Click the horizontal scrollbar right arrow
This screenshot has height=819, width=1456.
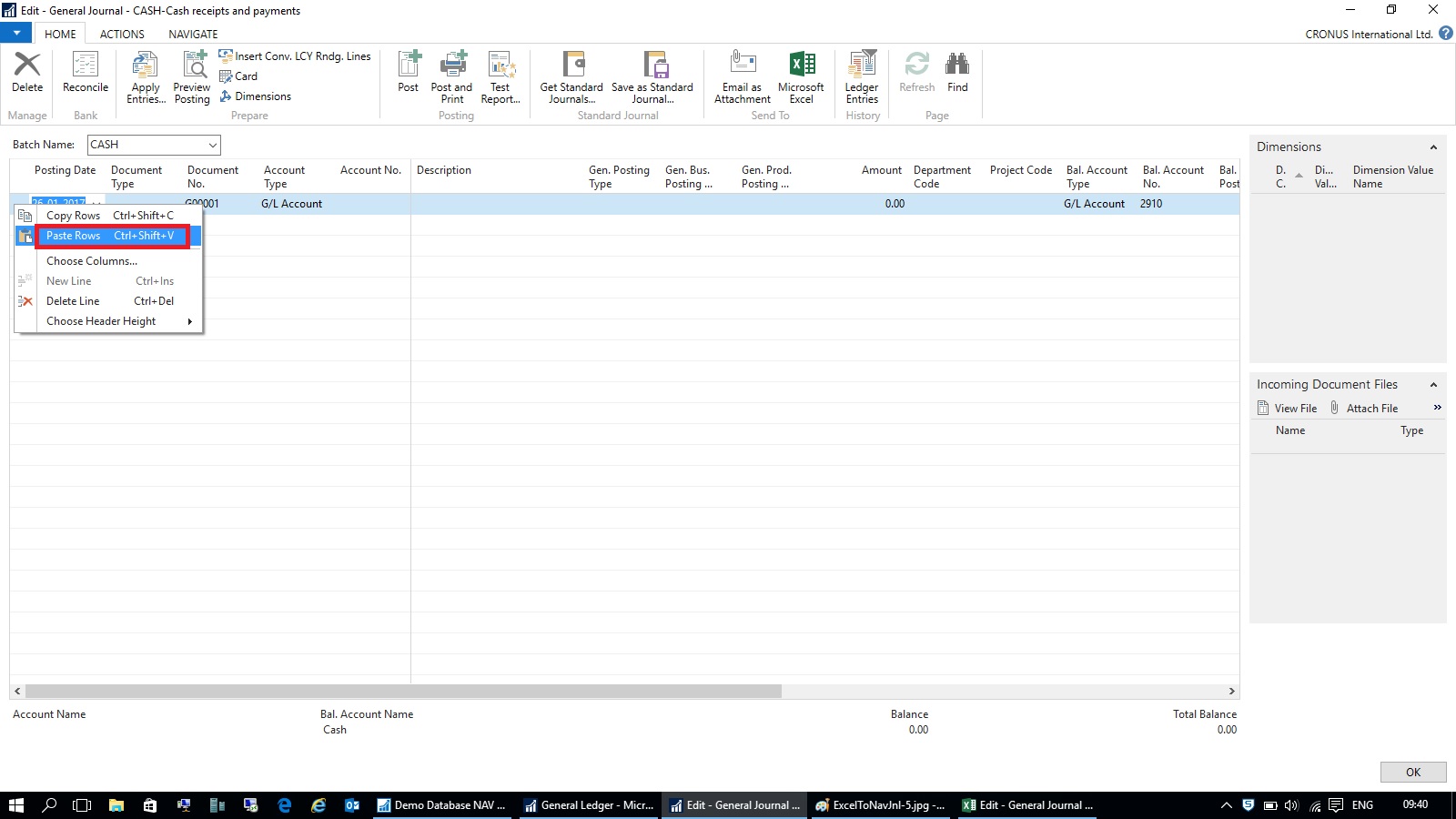[1231, 692]
